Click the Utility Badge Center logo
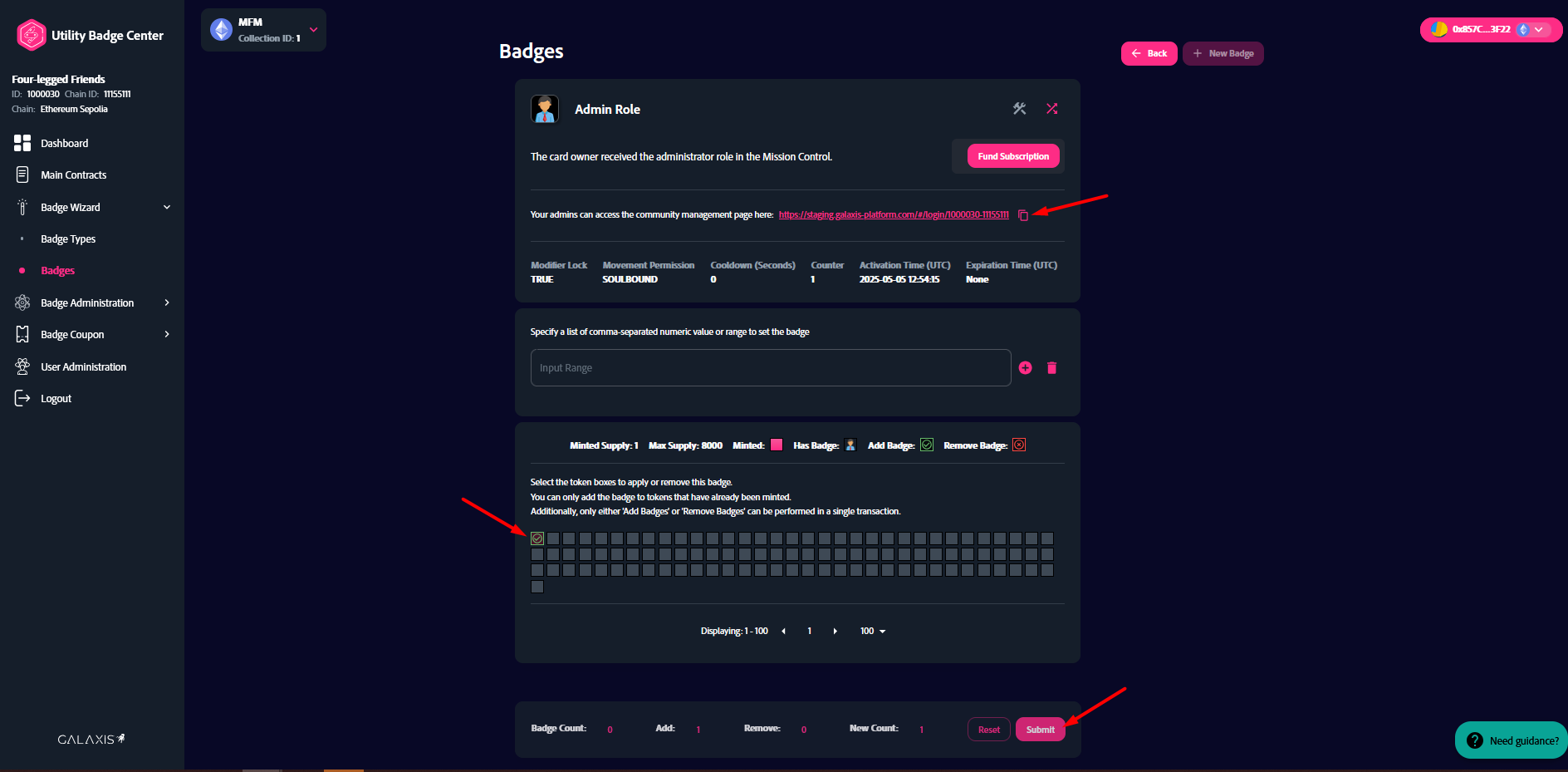 32,35
